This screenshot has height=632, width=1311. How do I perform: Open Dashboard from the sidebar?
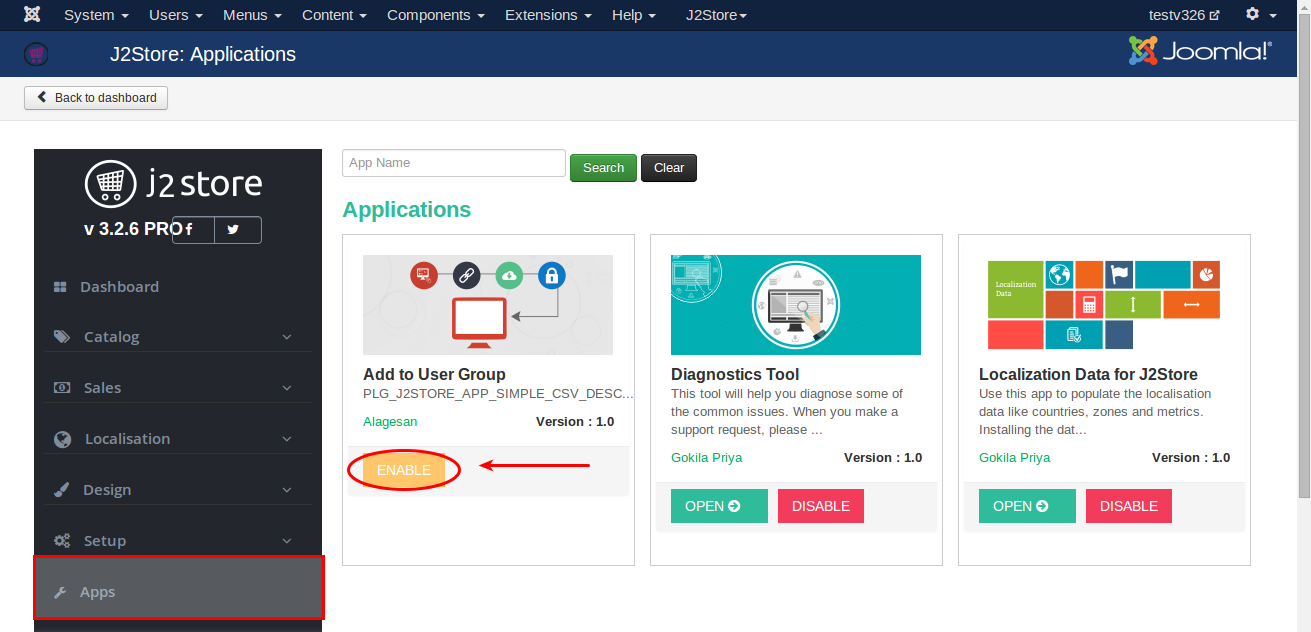[x=119, y=287]
